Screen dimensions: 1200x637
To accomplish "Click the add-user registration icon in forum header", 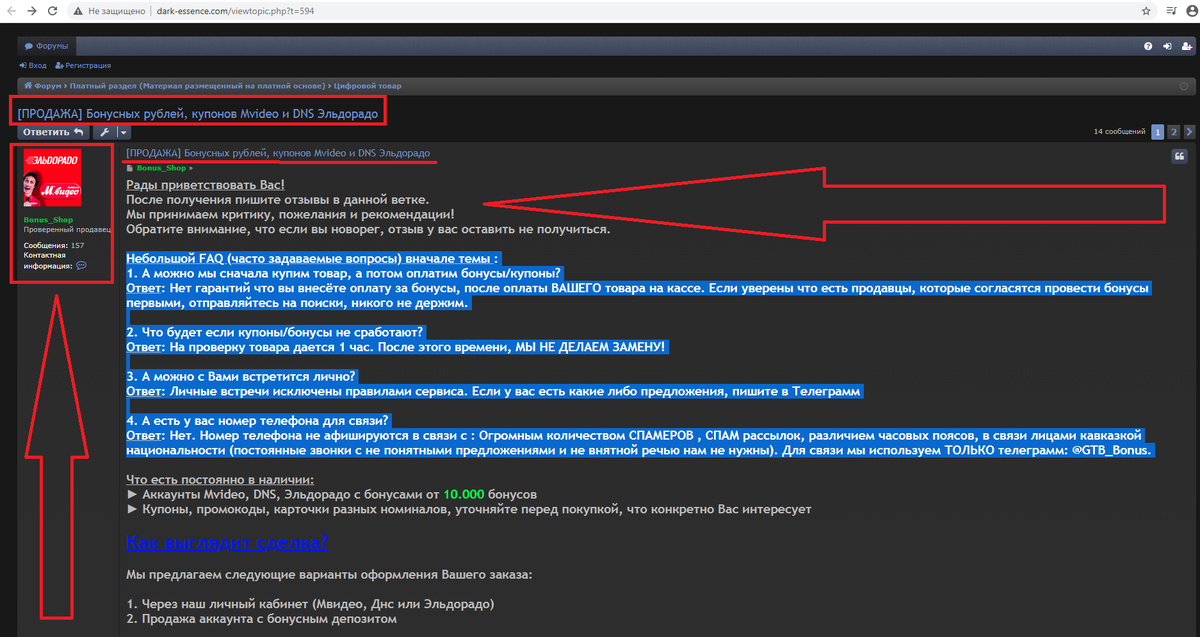I will click(x=1187, y=46).
